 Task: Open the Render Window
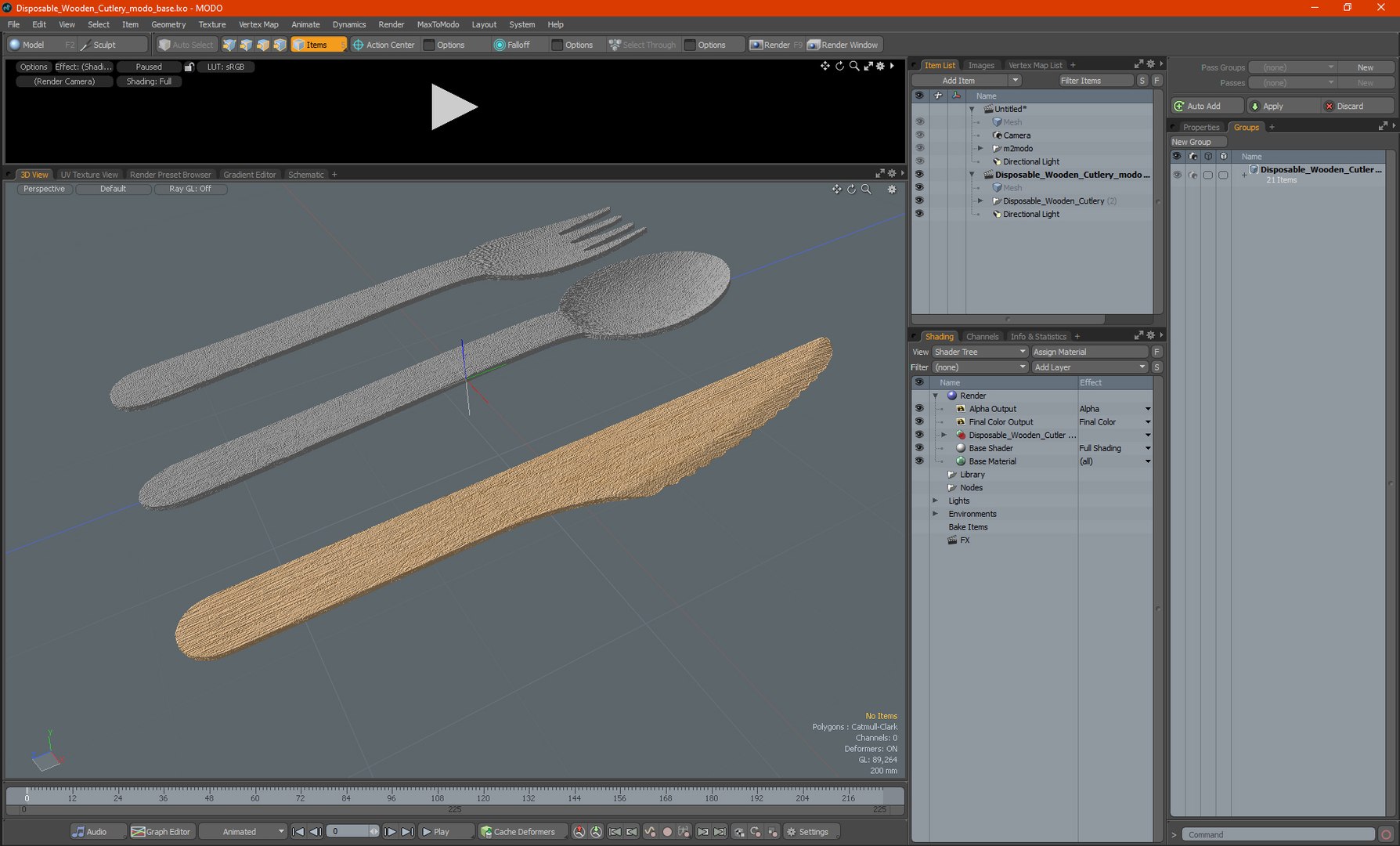[844, 45]
